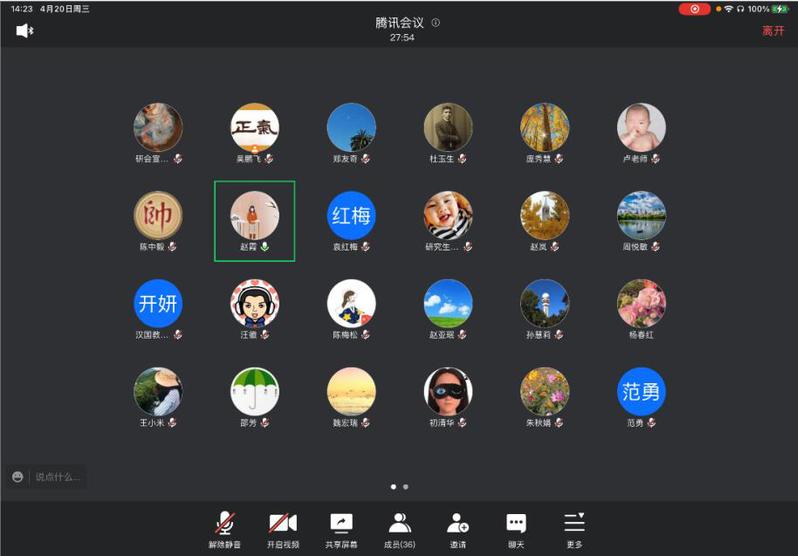Select 吴鹏飞 avatar with 正气 calligraphy

pyautogui.click(x=255, y=127)
